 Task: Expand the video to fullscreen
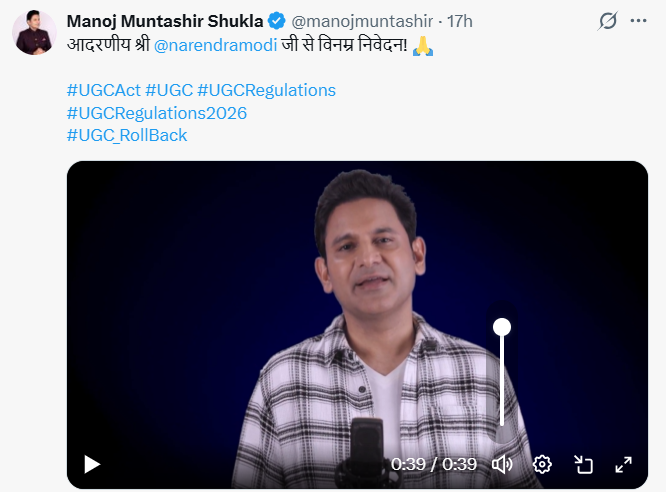623,464
